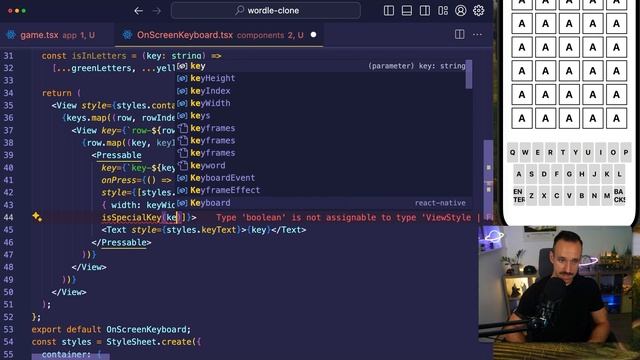The image size is (640, 360).
Task: Tap the X key on simulator keyboard
Action: tap(544, 196)
